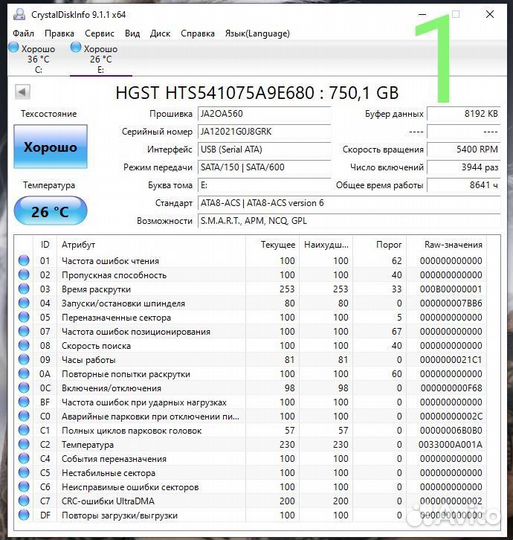Select disk E: tab at 26 °C
513x540 pixels.
(101, 59)
